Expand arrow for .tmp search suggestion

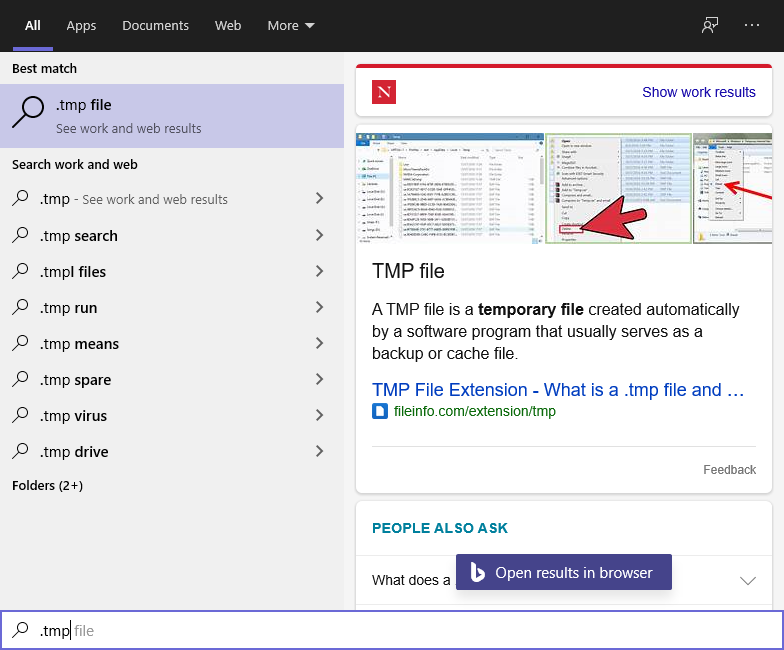point(320,236)
